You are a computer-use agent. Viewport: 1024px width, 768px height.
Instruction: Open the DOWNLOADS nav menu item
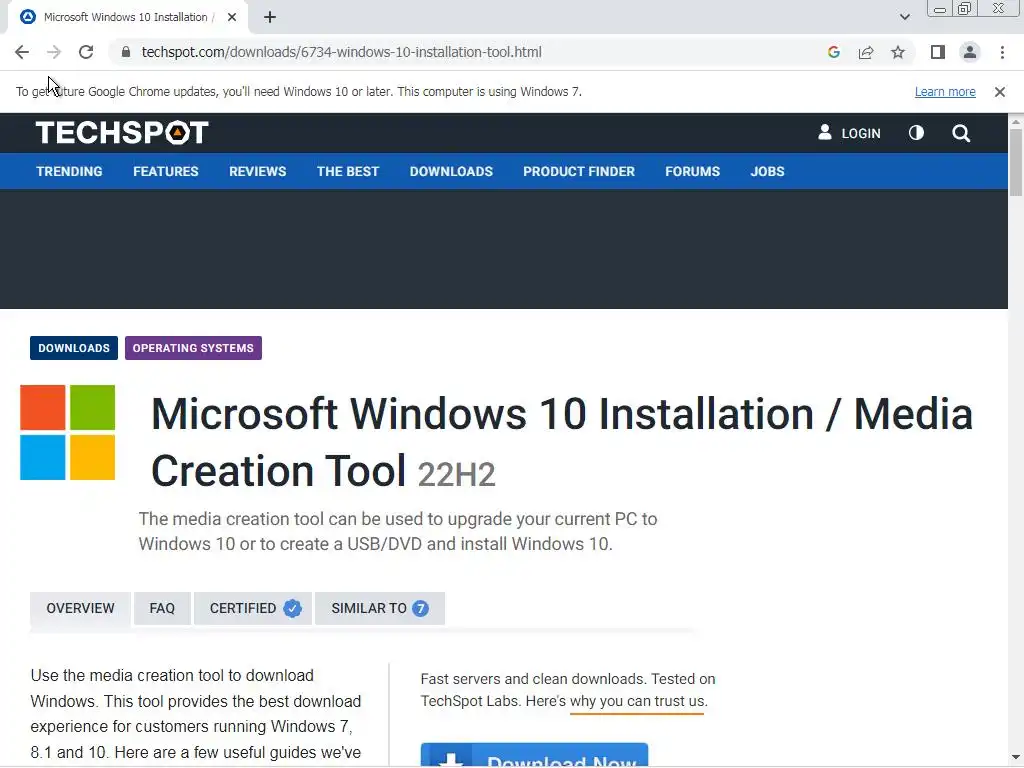(451, 171)
